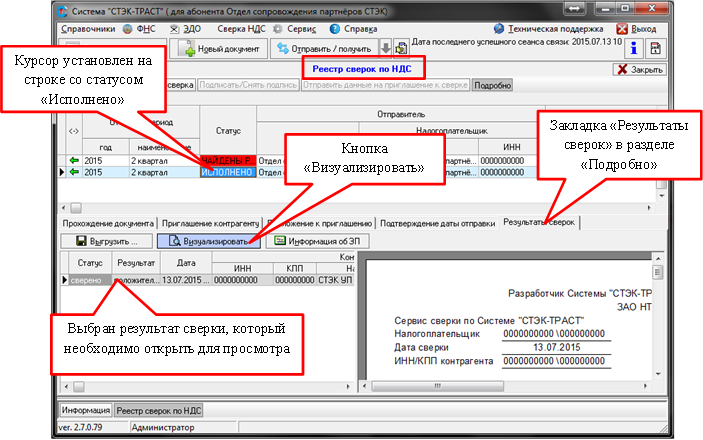Viewport: 703px width, 440px height.
Task: Switch to the Приглашение контрагенту tab
Action: 210,223
